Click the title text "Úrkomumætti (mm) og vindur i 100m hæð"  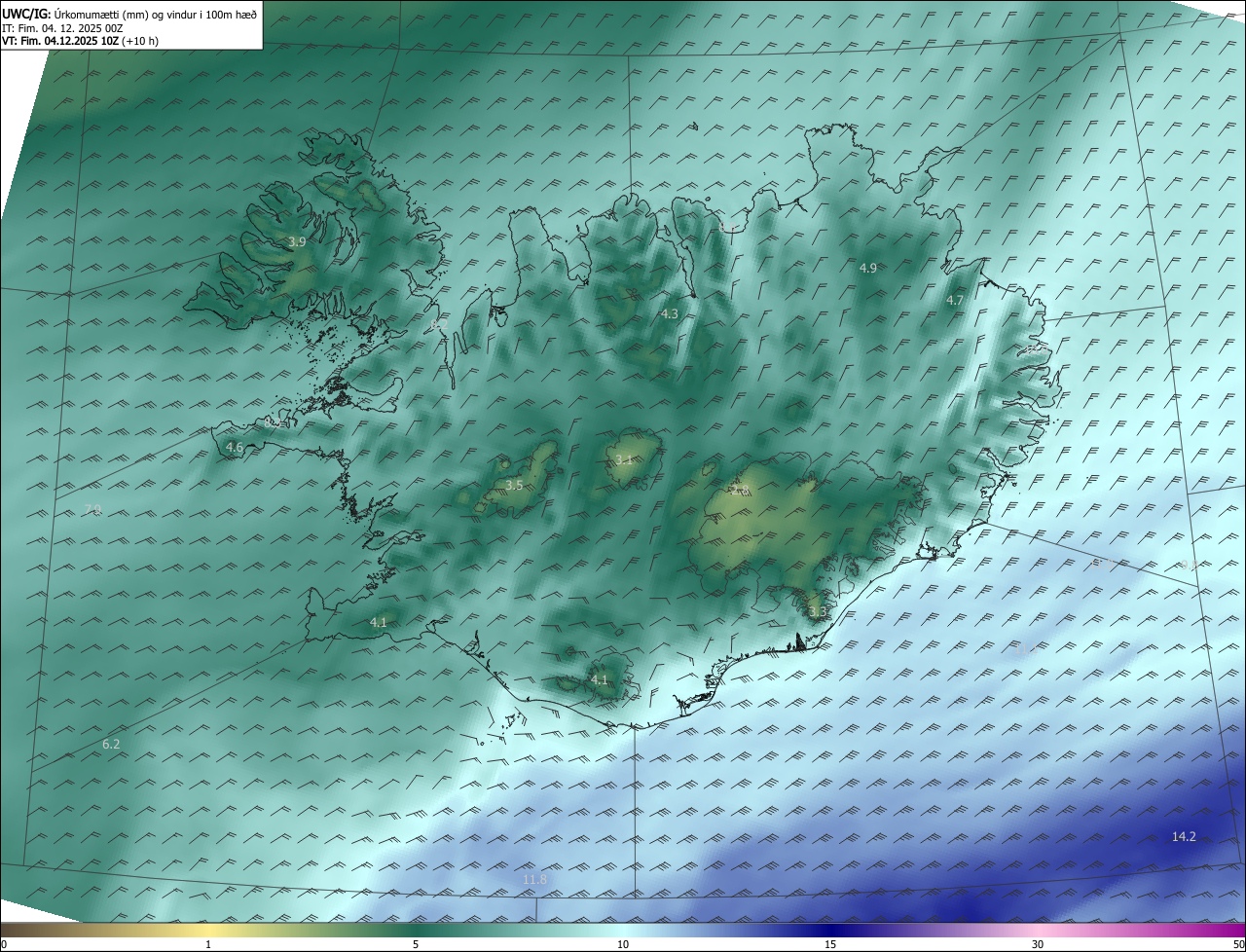click(x=156, y=14)
